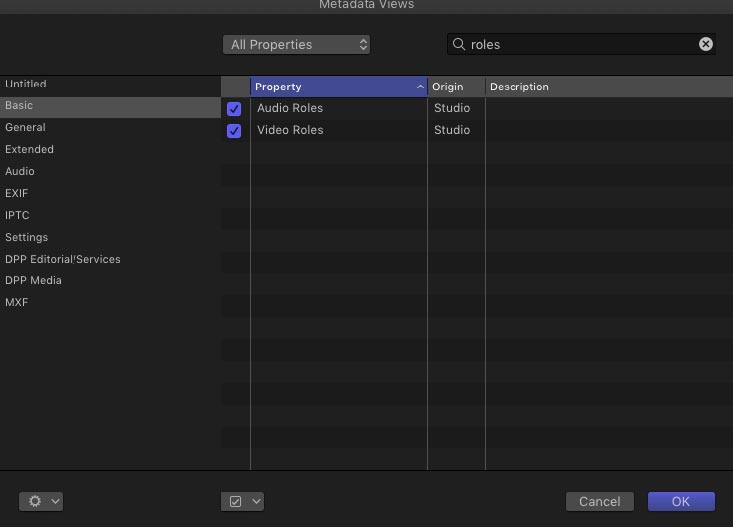733x527 pixels.
Task: Open the gear action menu
Action: click(41, 501)
